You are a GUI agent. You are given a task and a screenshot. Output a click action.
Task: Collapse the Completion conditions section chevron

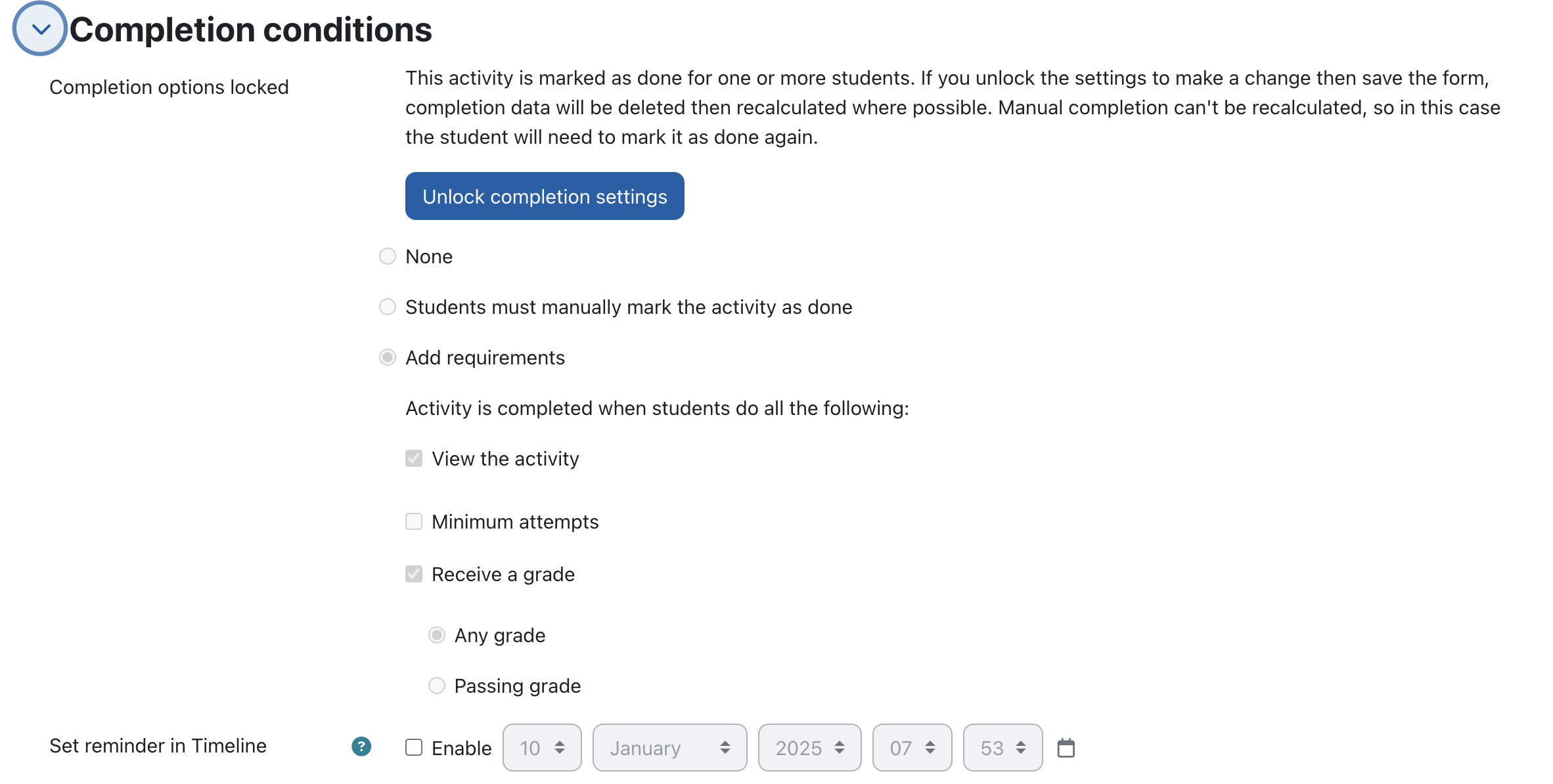coord(40,29)
